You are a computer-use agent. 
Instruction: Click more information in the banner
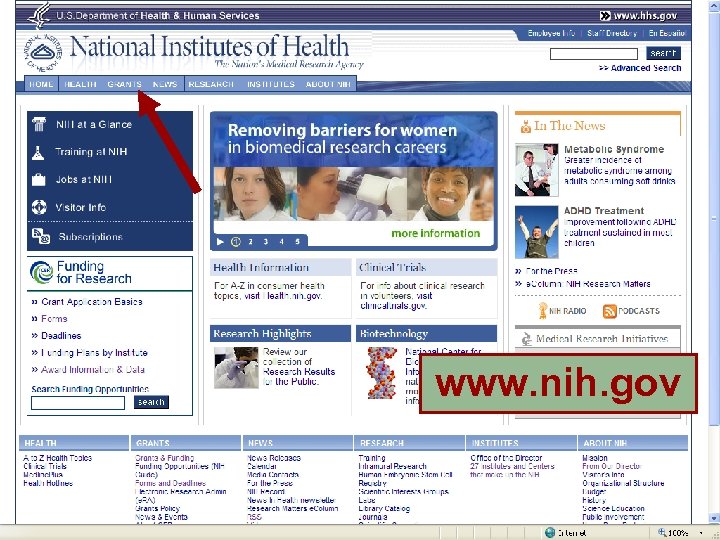(x=435, y=233)
